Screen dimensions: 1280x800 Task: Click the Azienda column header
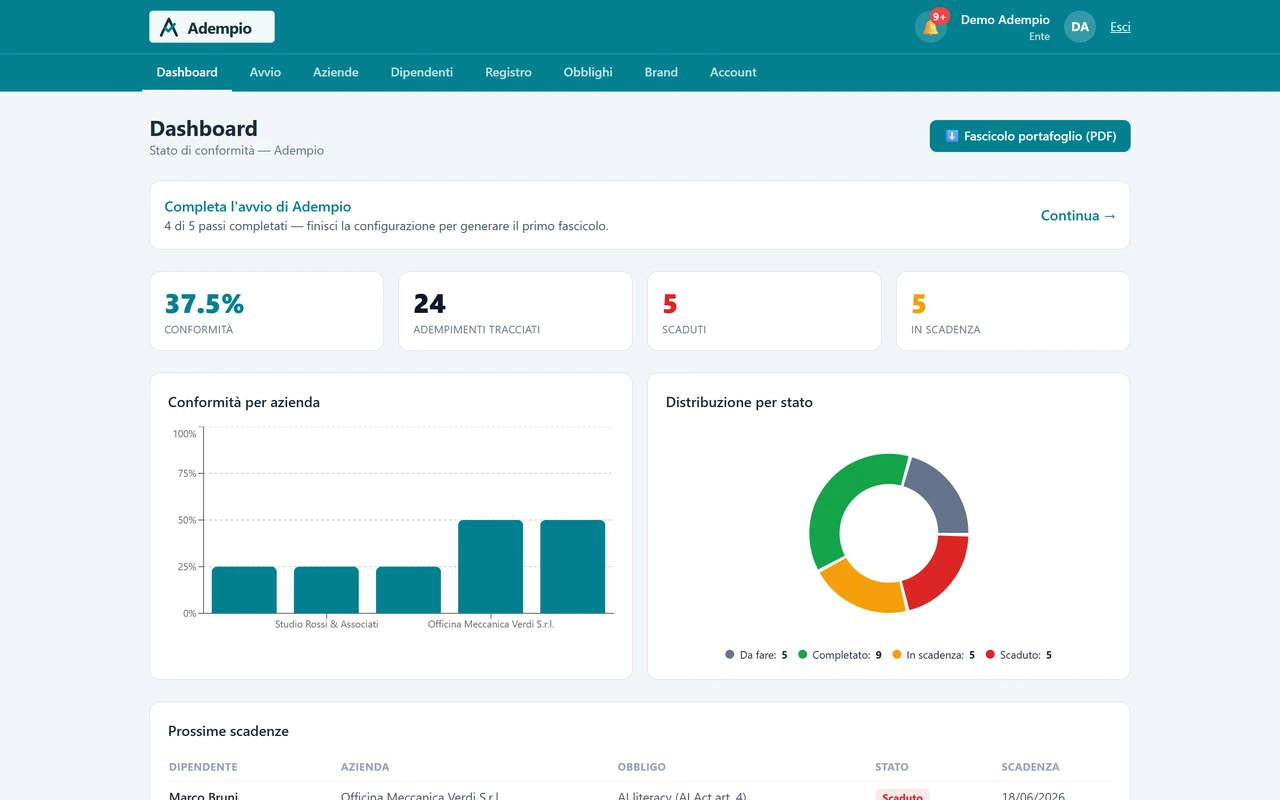click(x=365, y=767)
